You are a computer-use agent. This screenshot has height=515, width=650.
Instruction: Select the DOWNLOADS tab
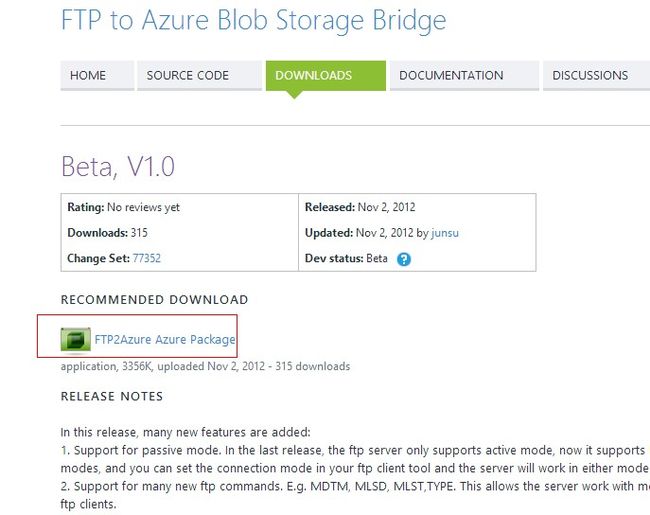coord(326,75)
